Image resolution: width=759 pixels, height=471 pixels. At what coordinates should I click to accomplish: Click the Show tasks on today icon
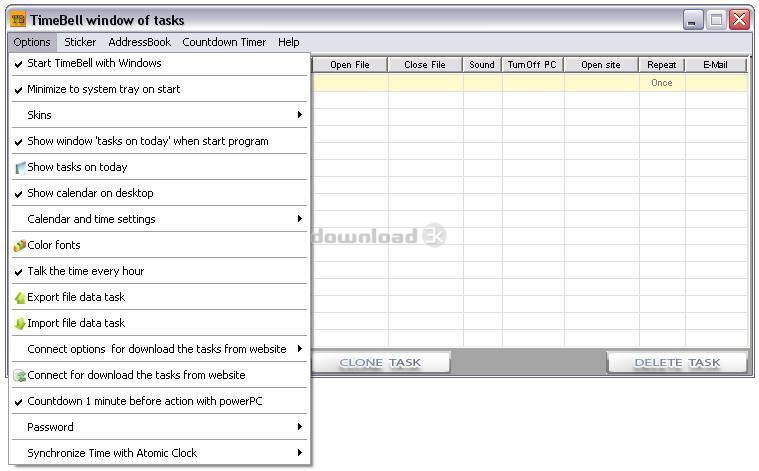pyautogui.click(x=20, y=167)
